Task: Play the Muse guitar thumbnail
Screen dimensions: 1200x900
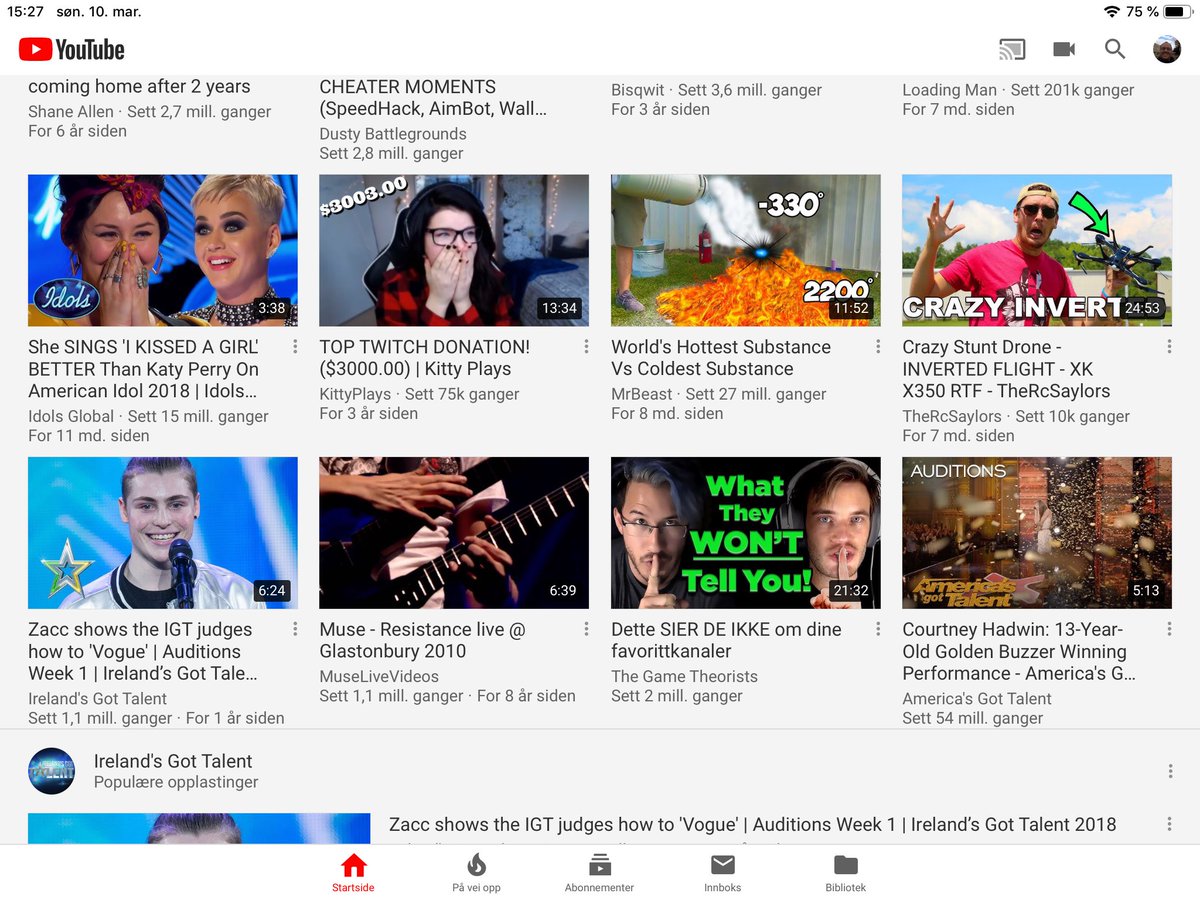Action: (454, 533)
